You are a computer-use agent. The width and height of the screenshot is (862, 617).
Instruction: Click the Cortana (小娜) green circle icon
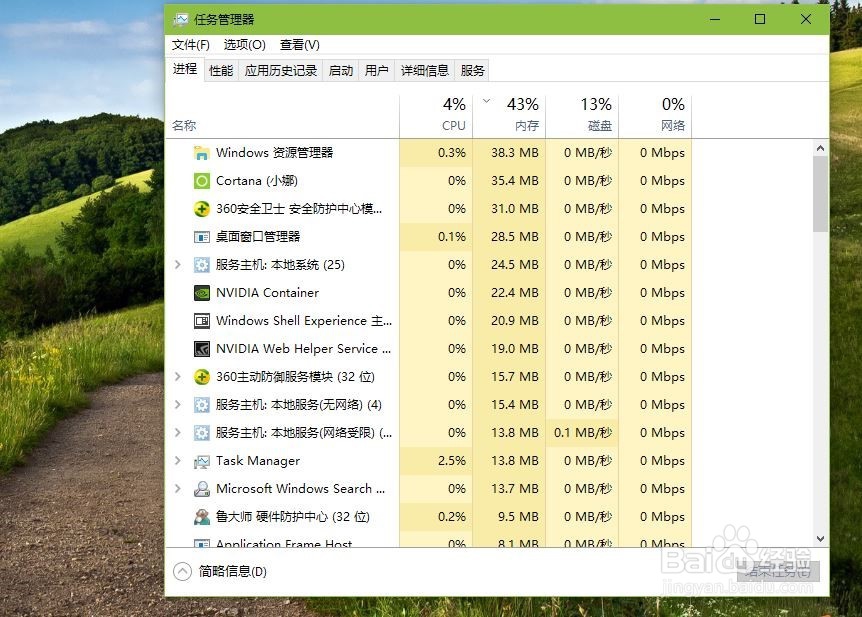[202, 181]
